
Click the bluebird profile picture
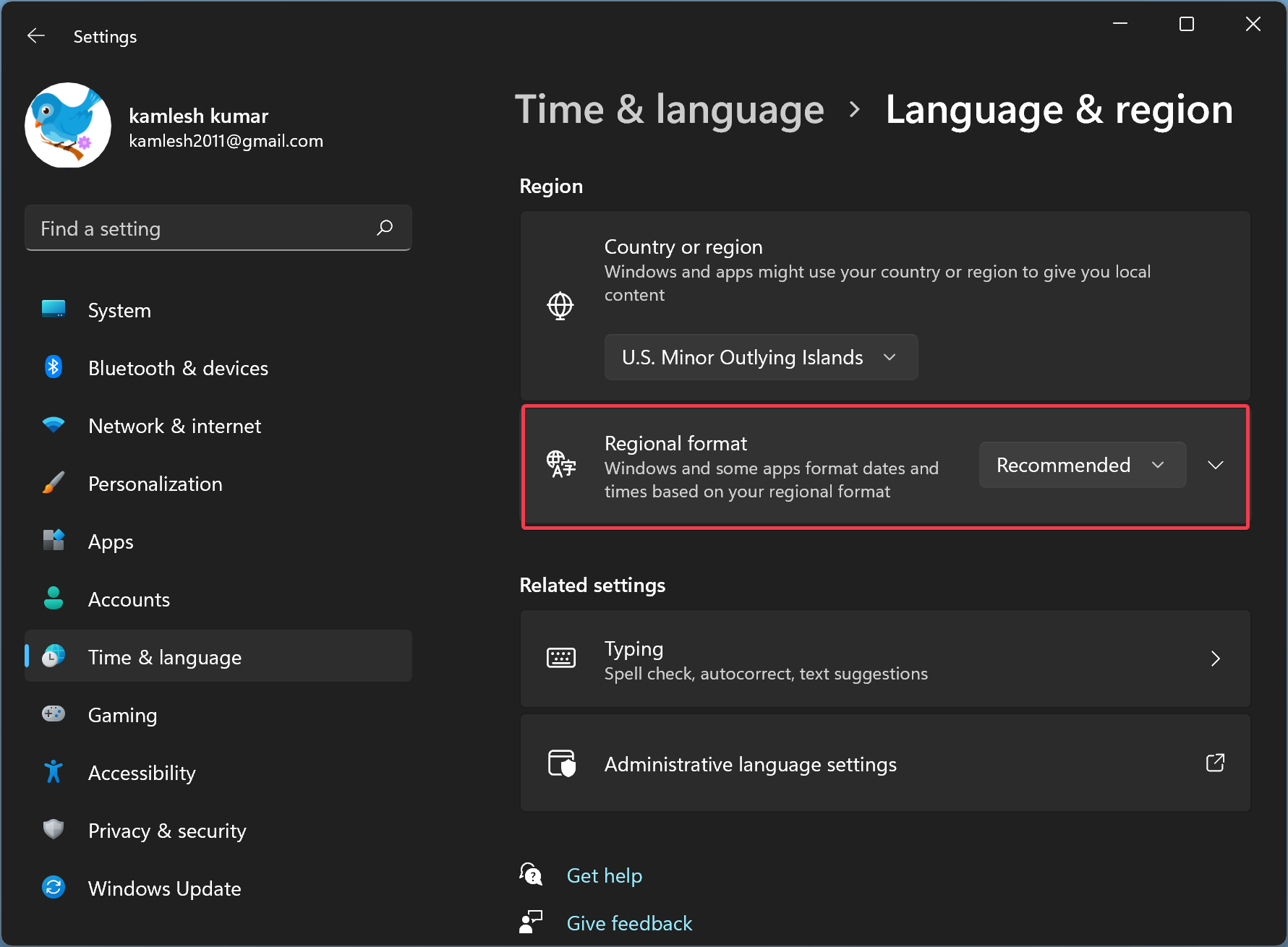point(68,125)
